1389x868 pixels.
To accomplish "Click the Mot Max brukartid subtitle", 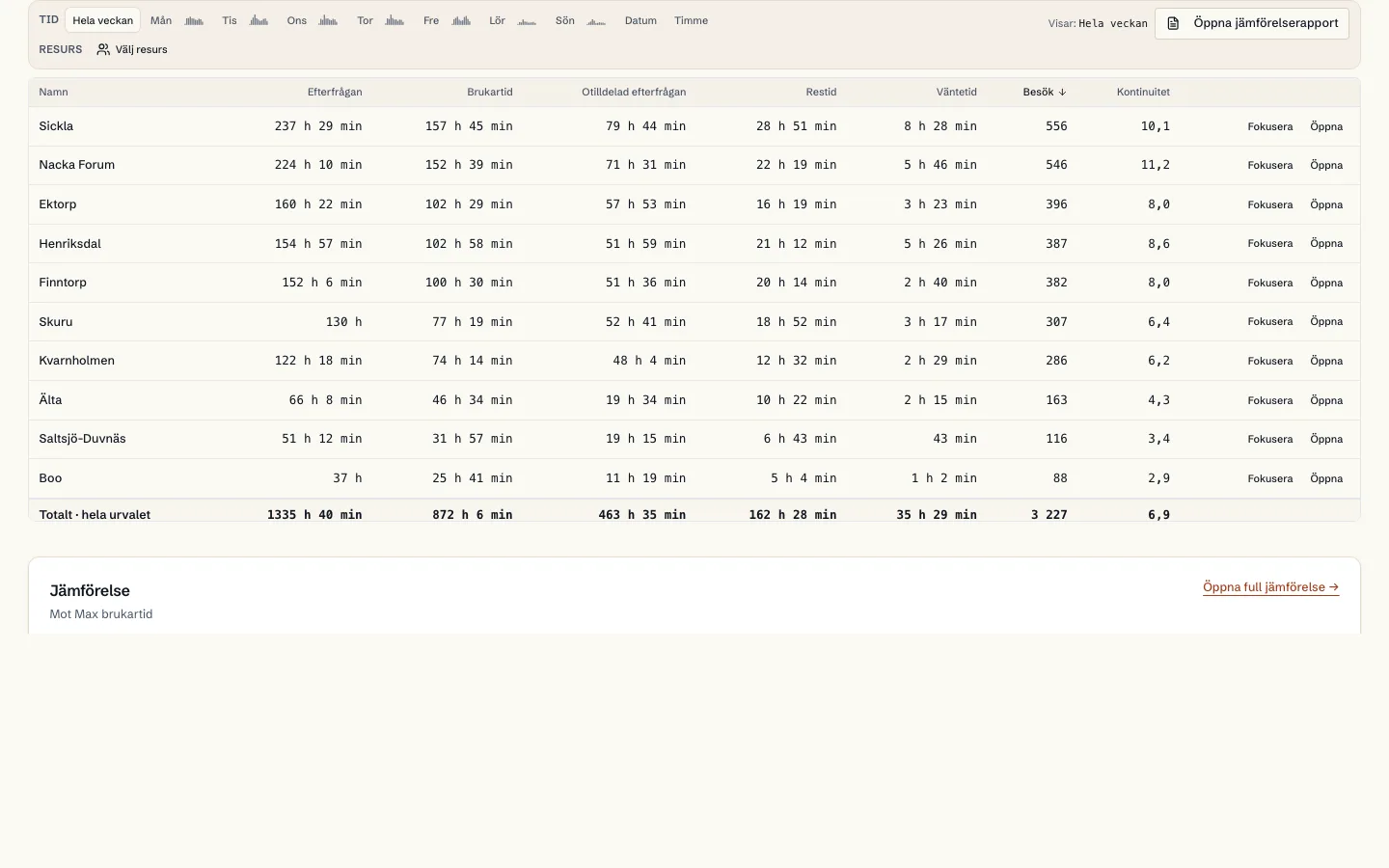I will click(101, 614).
